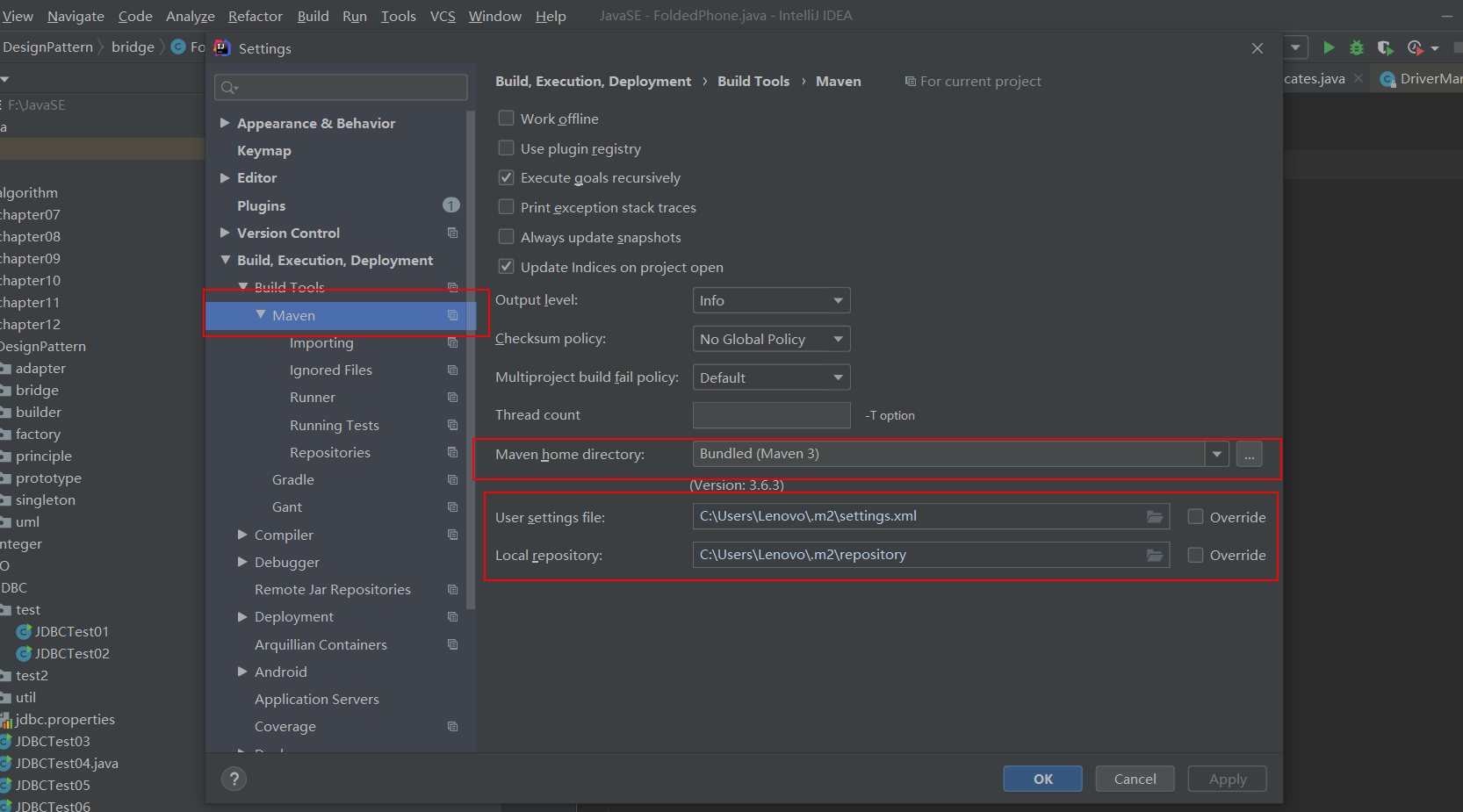Check Override for Local repository
1463x812 pixels.
coord(1195,555)
